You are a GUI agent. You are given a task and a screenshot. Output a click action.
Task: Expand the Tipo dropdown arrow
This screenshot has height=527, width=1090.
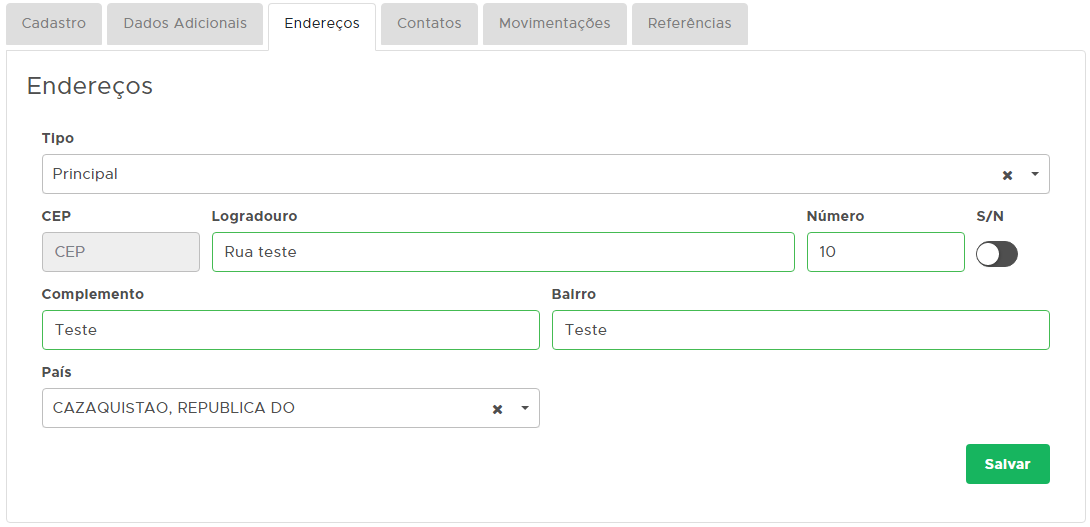pos(1034,174)
